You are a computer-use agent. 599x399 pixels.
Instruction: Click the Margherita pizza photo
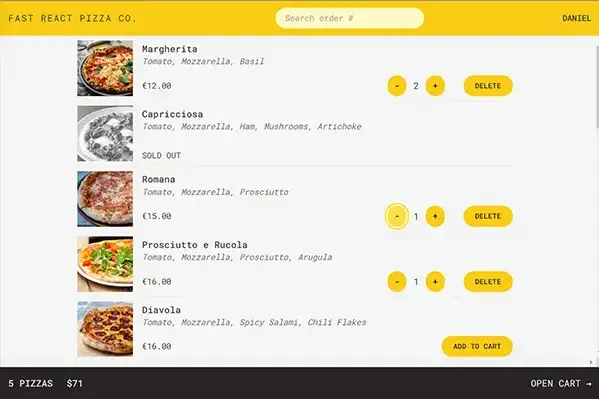point(105,68)
